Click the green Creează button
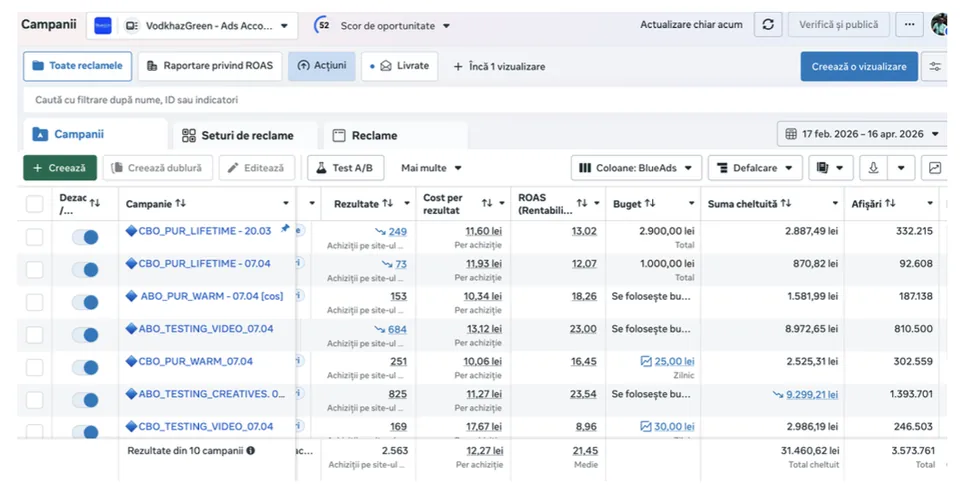Image resolution: width=960 pixels, height=493 pixels. click(x=60, y=168)
